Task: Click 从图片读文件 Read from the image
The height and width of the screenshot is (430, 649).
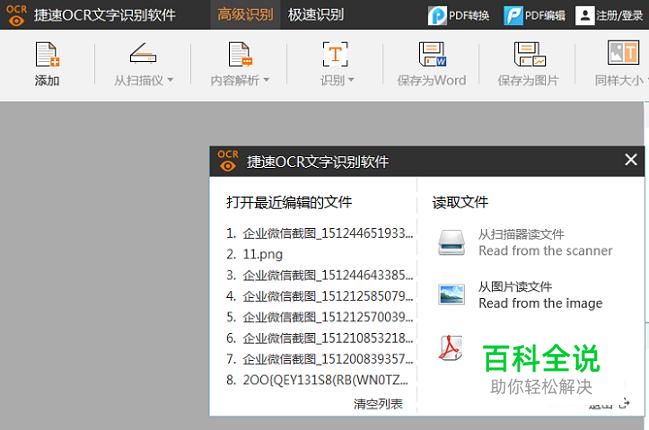Action: point(540,295)
